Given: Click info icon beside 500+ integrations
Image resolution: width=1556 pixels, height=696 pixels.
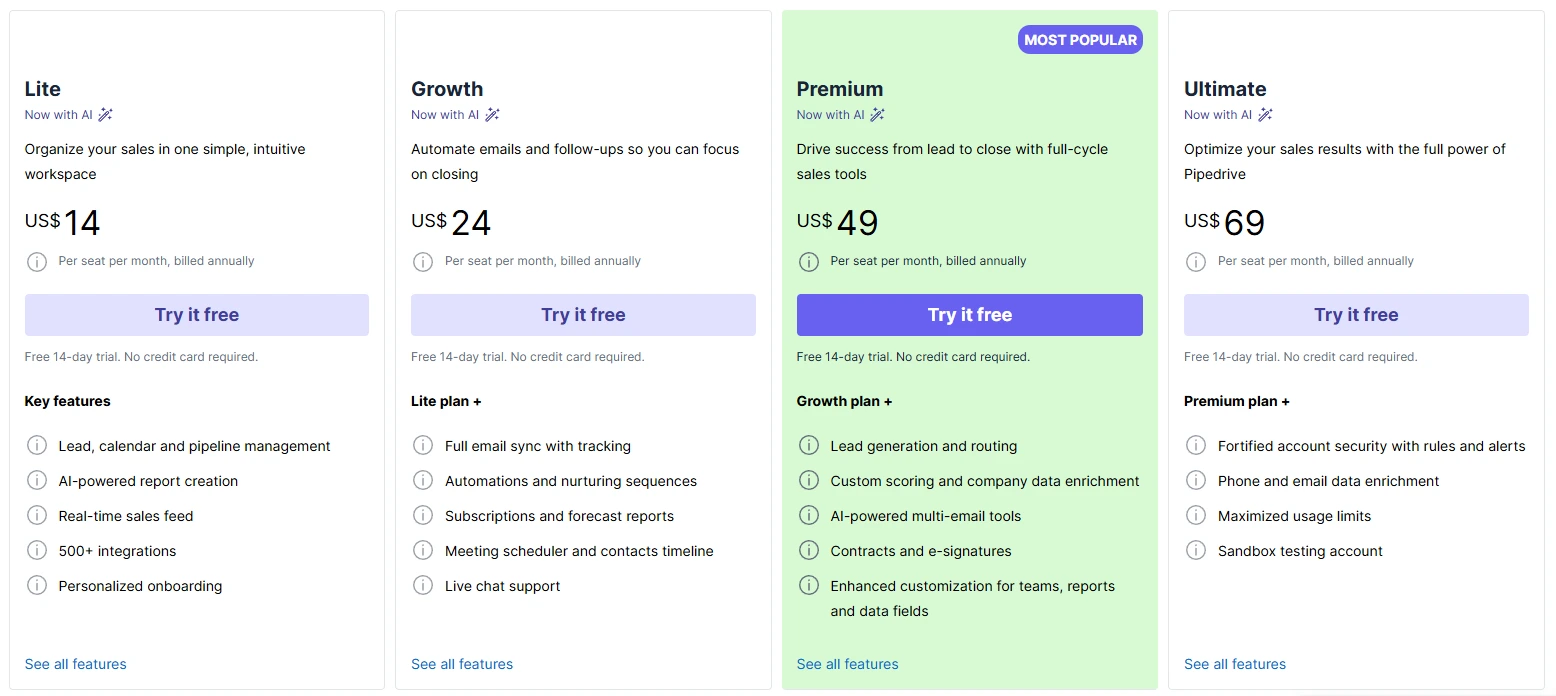Looking at the screenshot, I should 37,551.
